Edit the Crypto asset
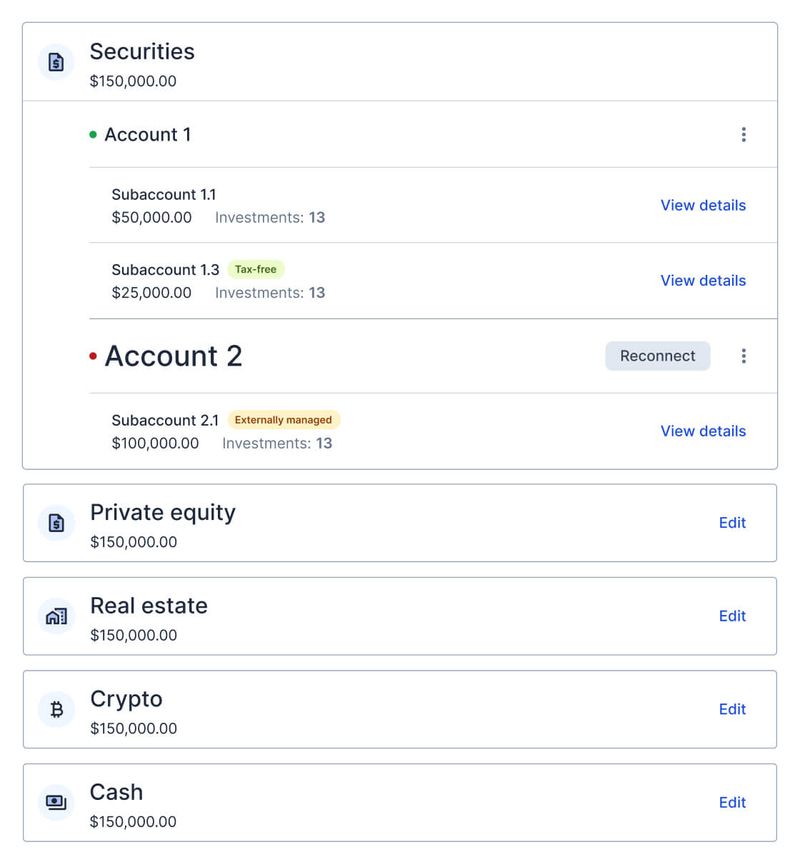Image resolution: width=800 pixels, height=857 pixels. (x=732, y=709)
